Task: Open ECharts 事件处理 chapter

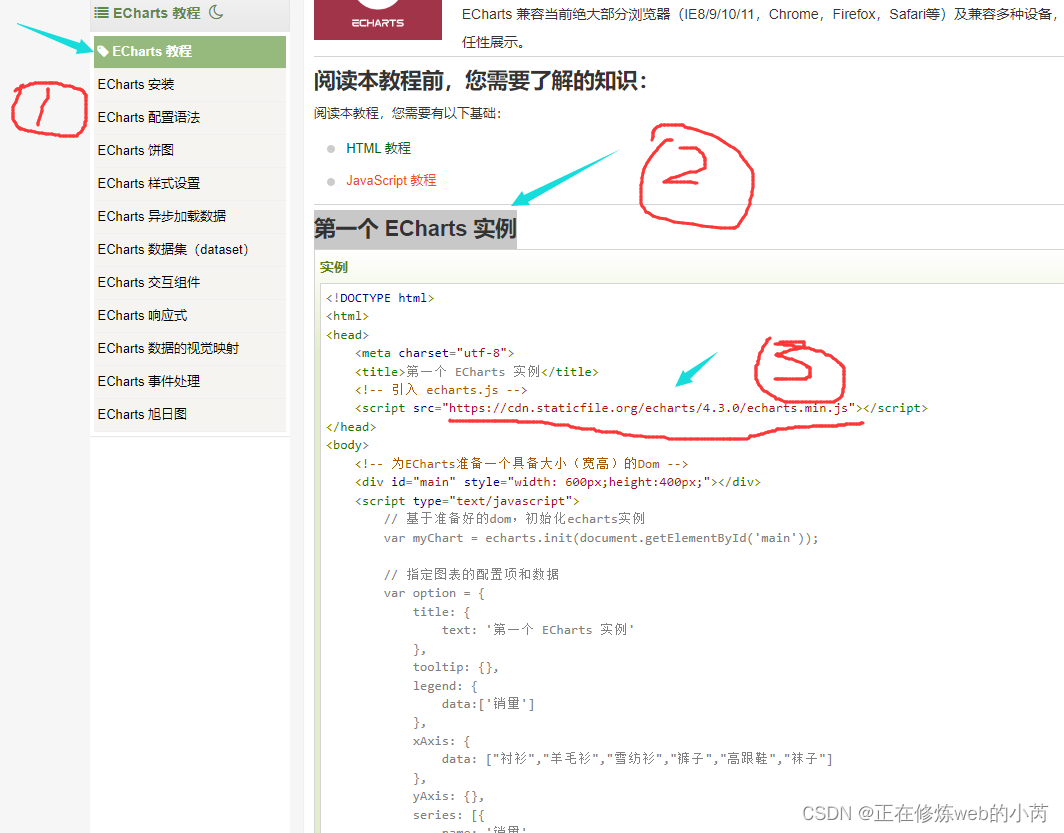Action: pos(189,381)
